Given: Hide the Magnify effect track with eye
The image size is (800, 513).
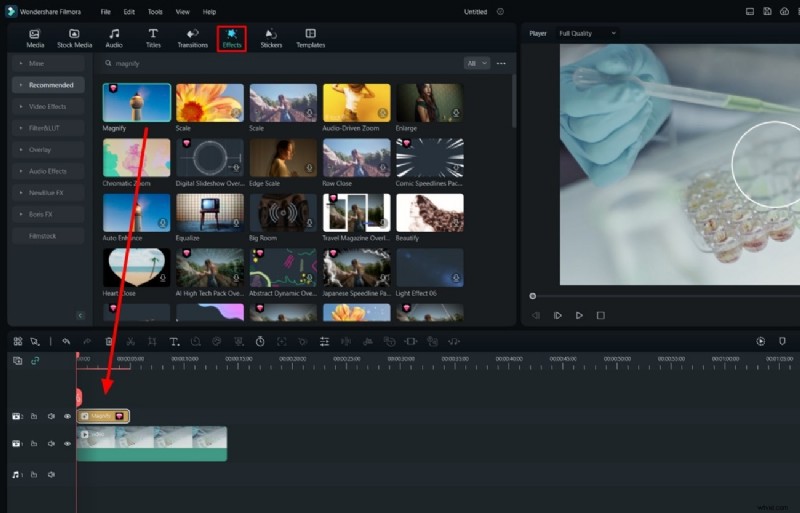Looking at the screenshot, I should coord(67,417).
